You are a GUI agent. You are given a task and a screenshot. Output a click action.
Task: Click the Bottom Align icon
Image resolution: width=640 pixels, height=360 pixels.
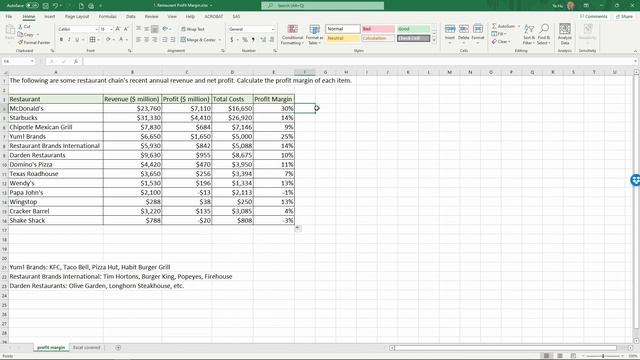click(154, 29)
